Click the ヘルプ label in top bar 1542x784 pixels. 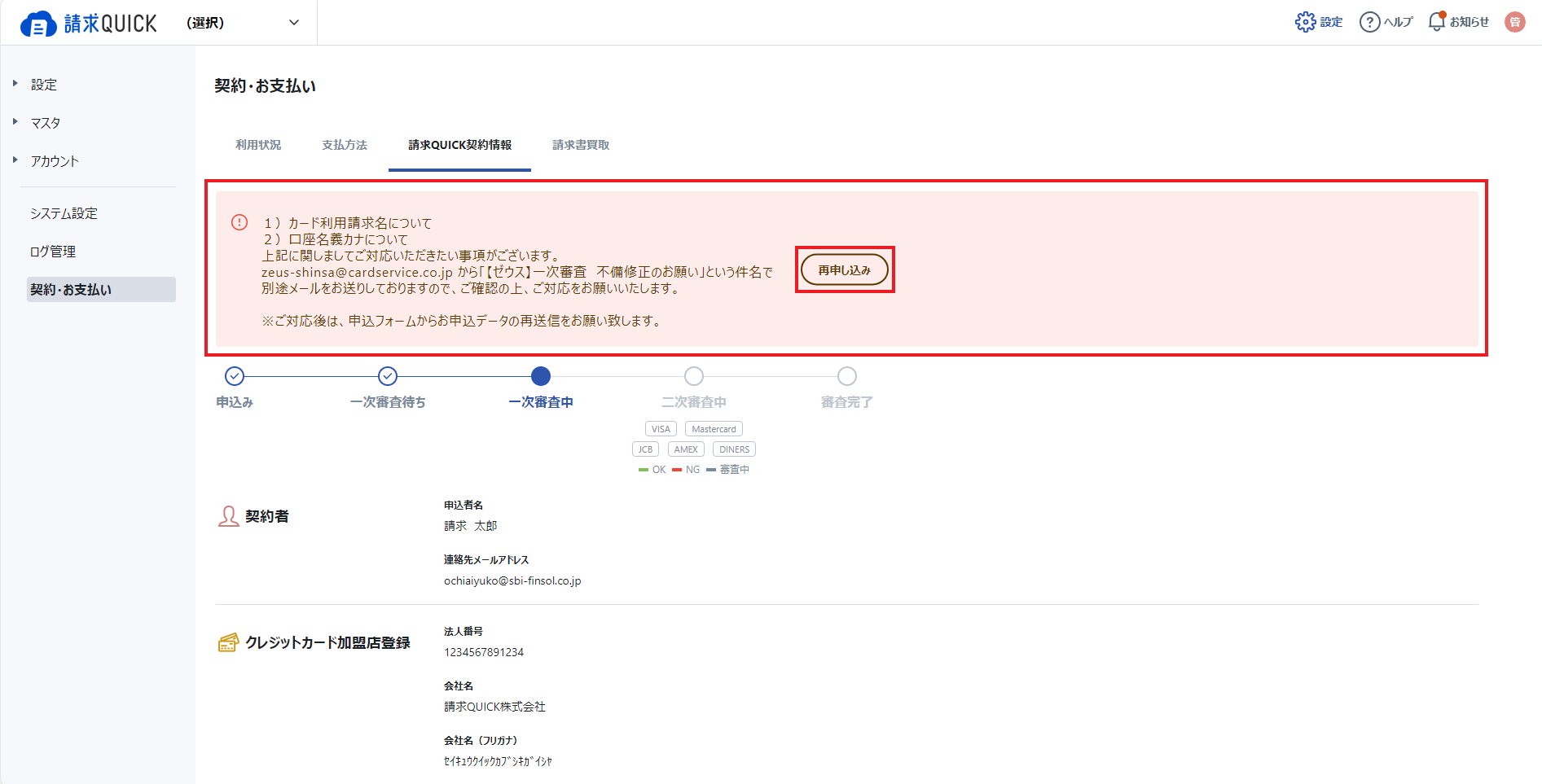point(1398,22)
